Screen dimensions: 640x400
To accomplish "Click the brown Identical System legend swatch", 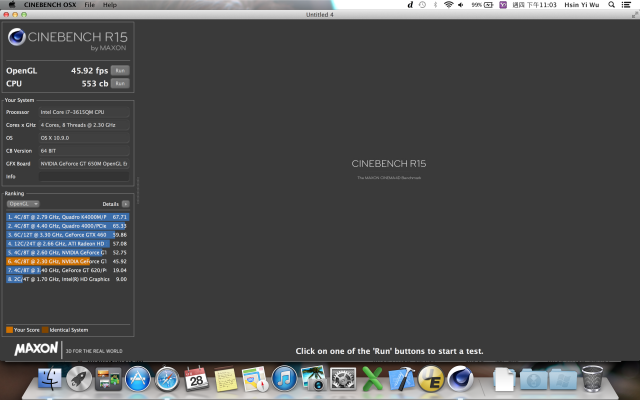I will click(45, 330).
